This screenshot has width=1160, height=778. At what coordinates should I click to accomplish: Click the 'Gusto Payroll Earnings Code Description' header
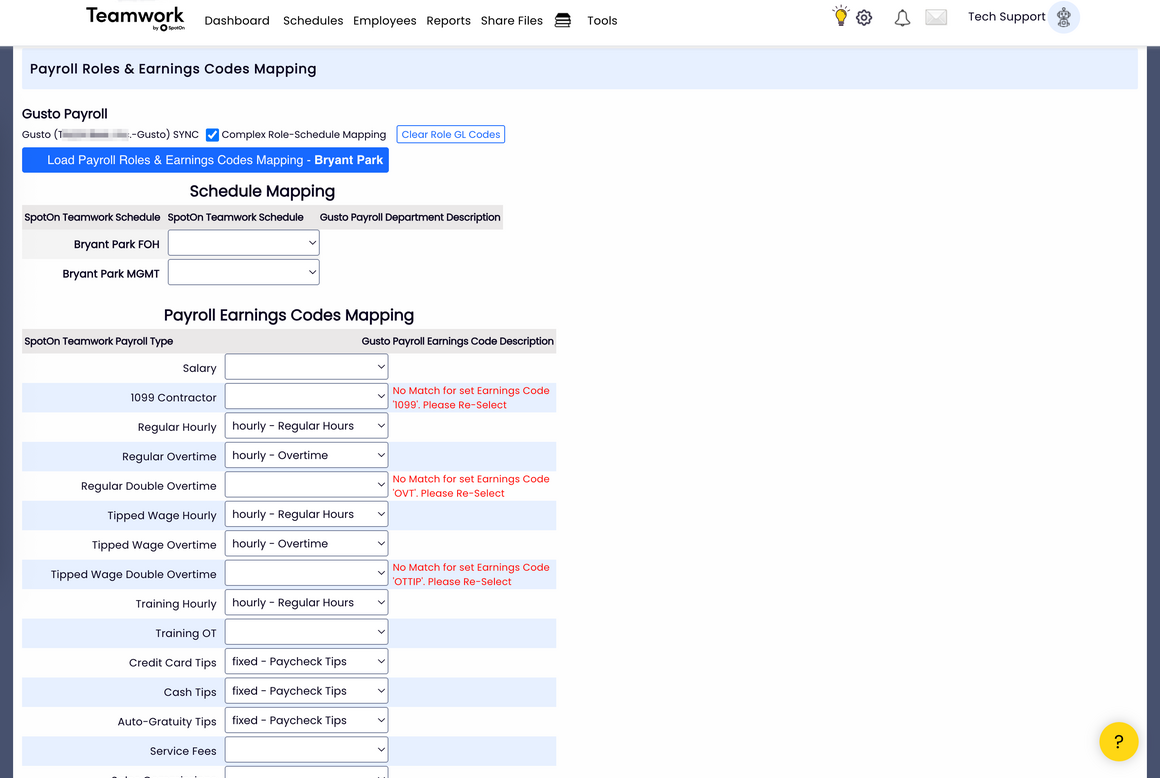(457, 342)
